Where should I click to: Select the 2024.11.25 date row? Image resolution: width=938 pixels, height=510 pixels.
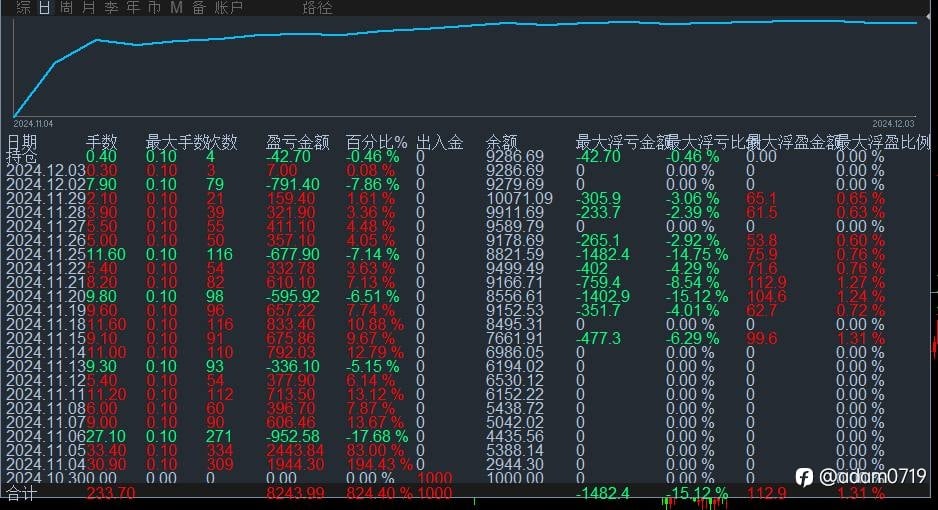46,255
